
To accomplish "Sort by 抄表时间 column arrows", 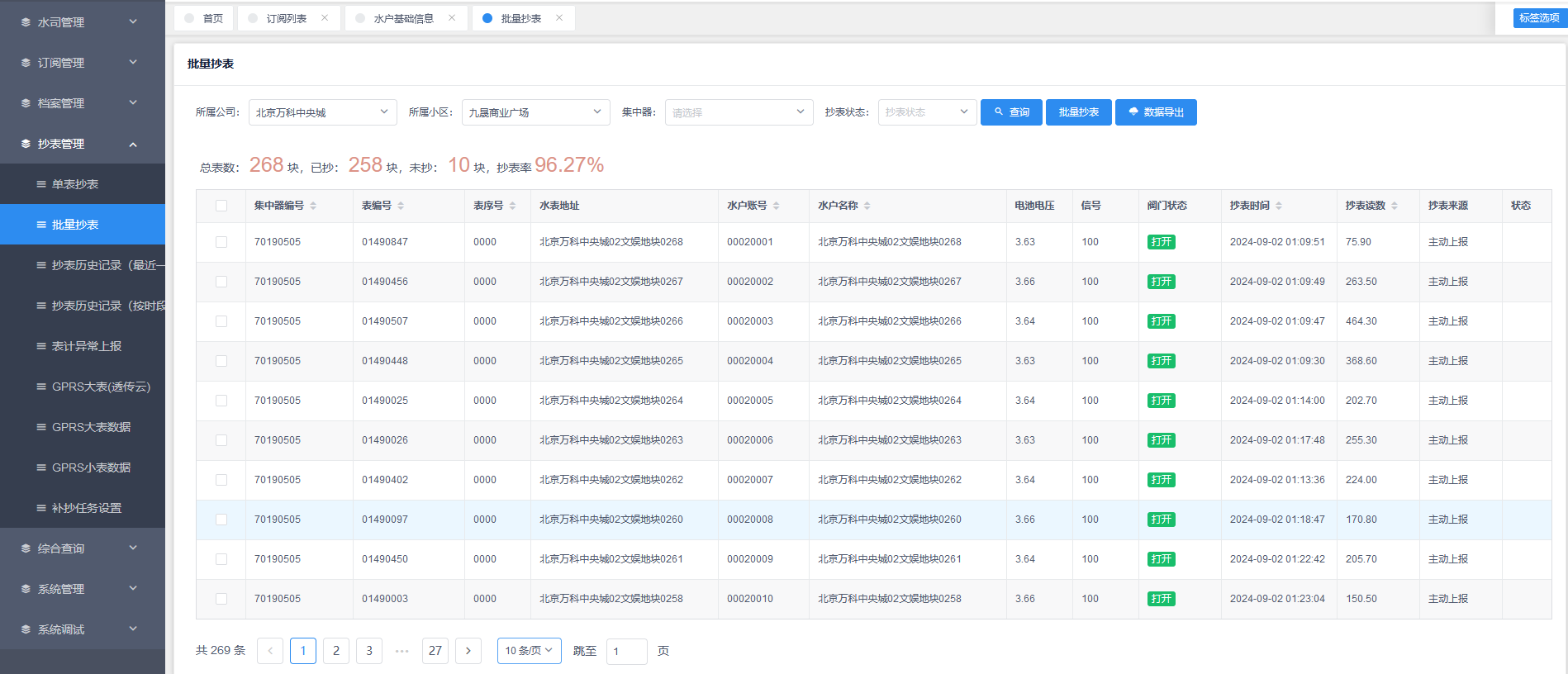I will pyautogui.click(x=1279, y=206).
